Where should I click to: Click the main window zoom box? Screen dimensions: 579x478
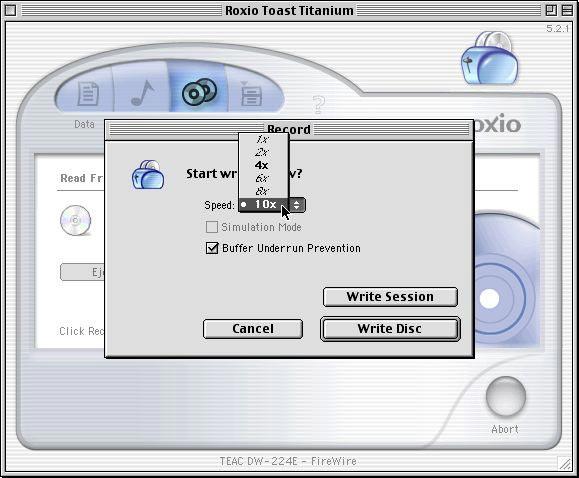pyautogui.click(x=551, y=10)
